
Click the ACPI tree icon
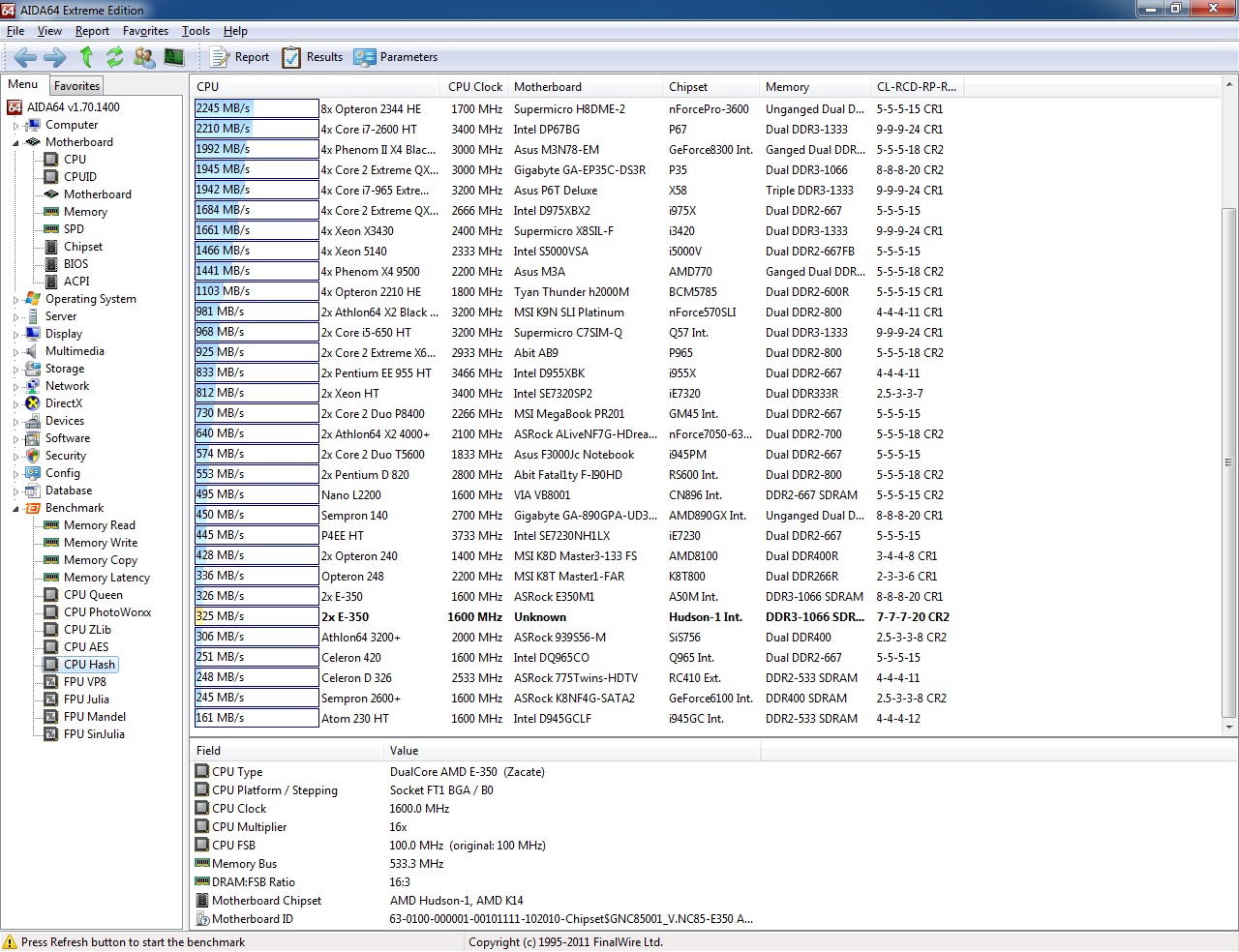[51, 282]
